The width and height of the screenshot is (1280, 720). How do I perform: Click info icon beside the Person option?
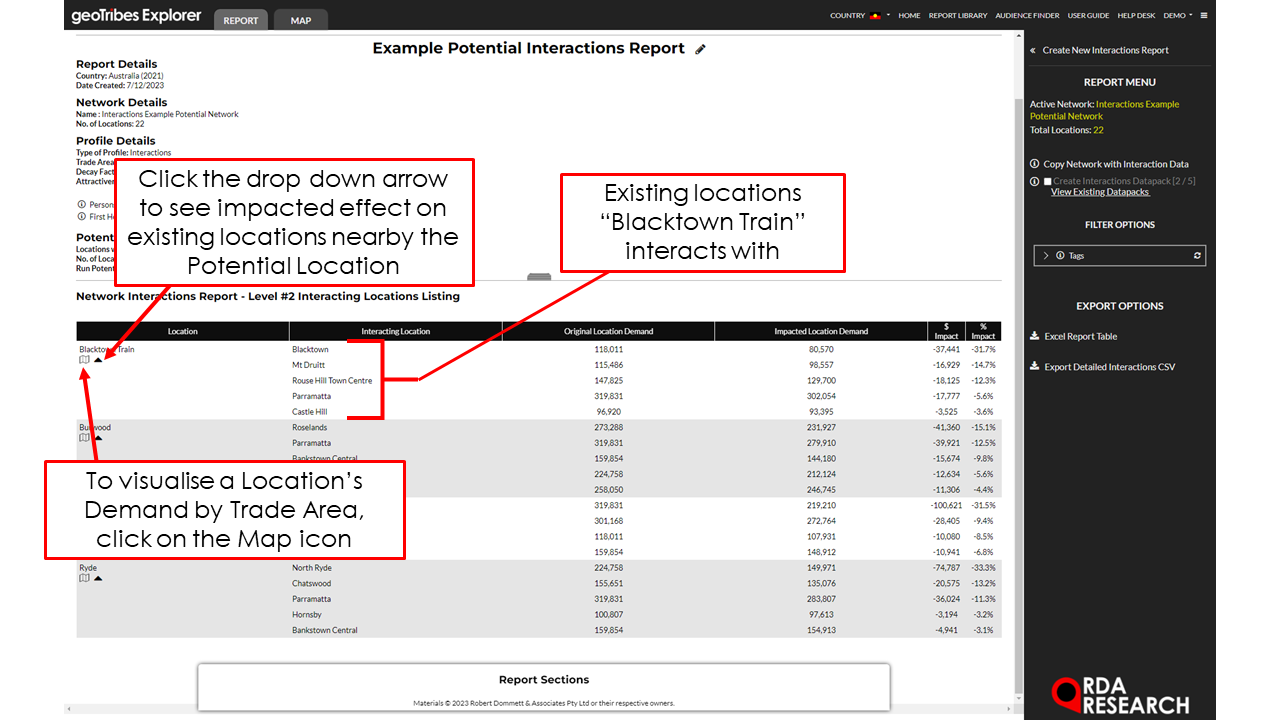pyautogui.click(x=81, y=204)
